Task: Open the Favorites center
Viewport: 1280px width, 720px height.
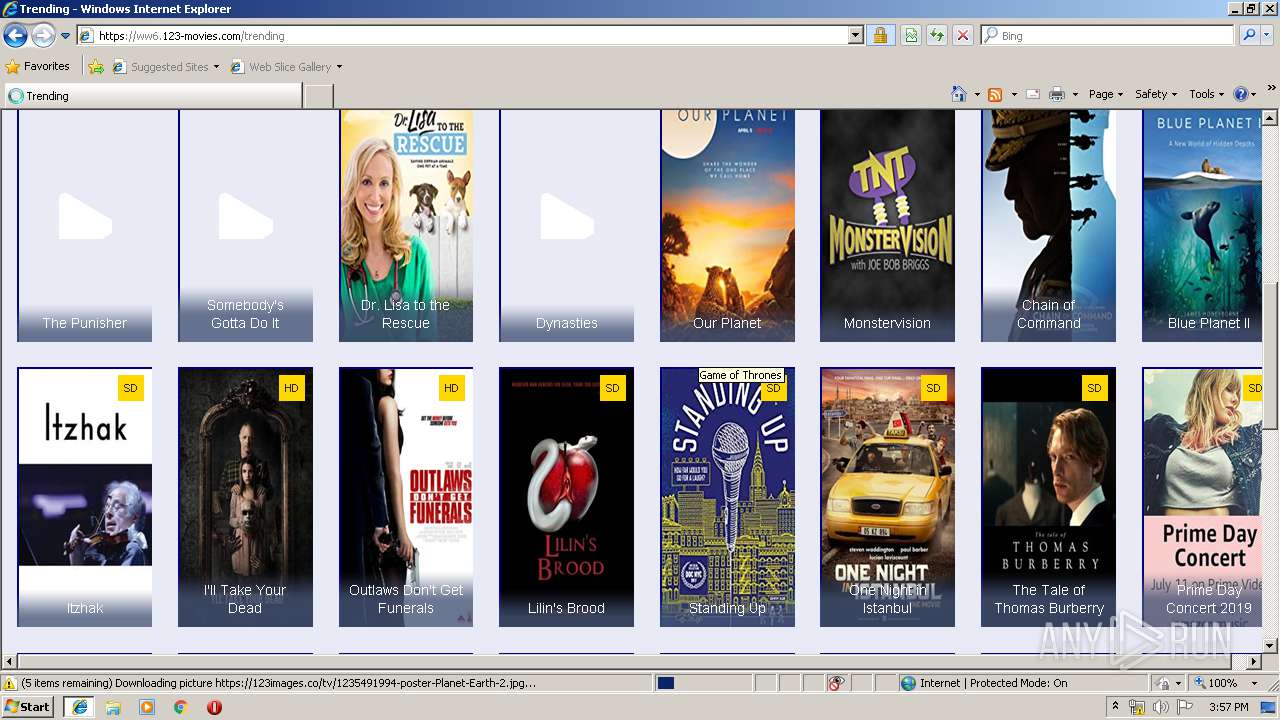Action: pos(38,67)
